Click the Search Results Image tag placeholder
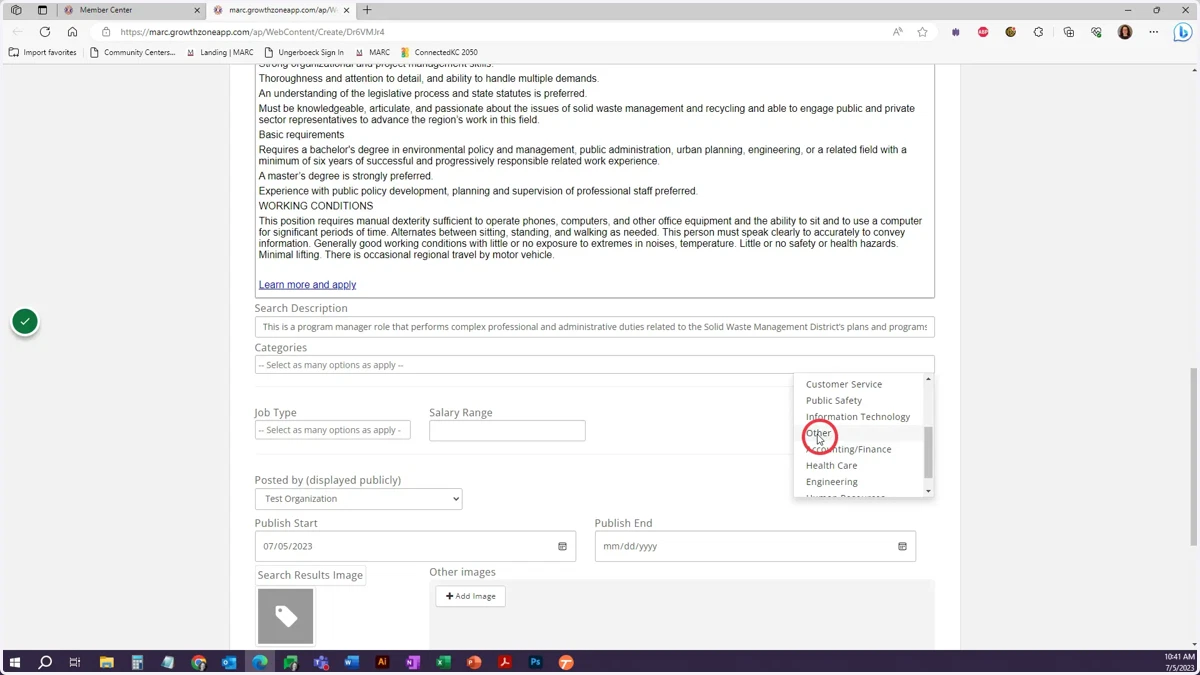1200x675 pixels. [x=286, y=616]
